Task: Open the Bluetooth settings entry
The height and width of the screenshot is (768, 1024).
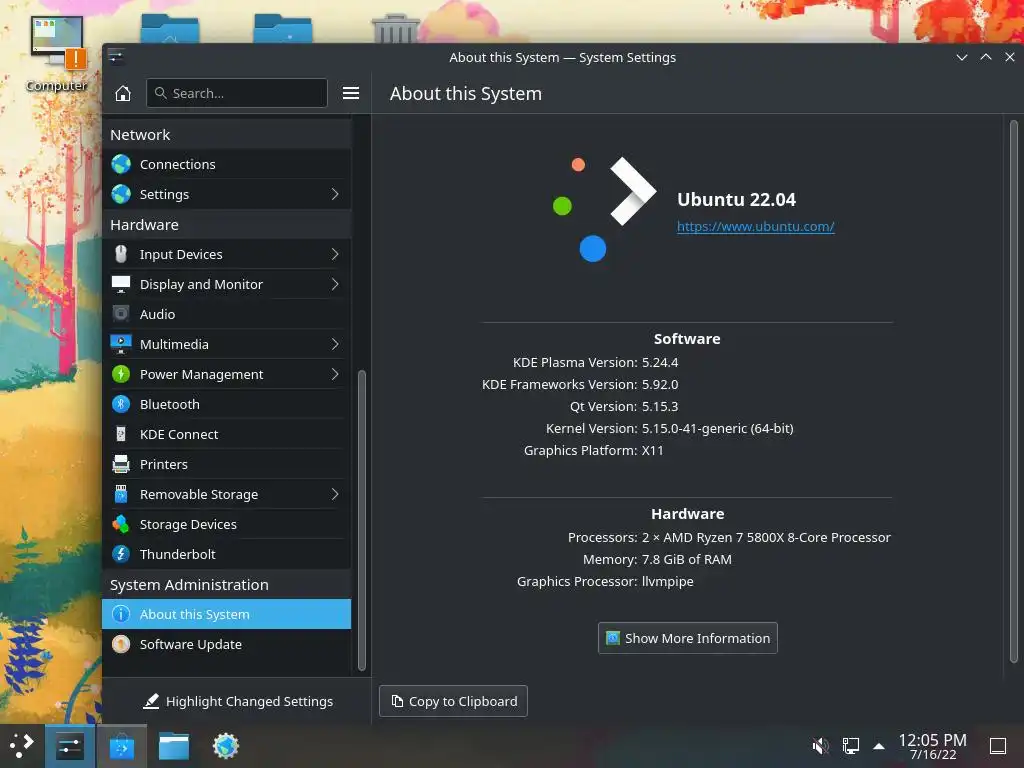Action: [x=227, y=404]
